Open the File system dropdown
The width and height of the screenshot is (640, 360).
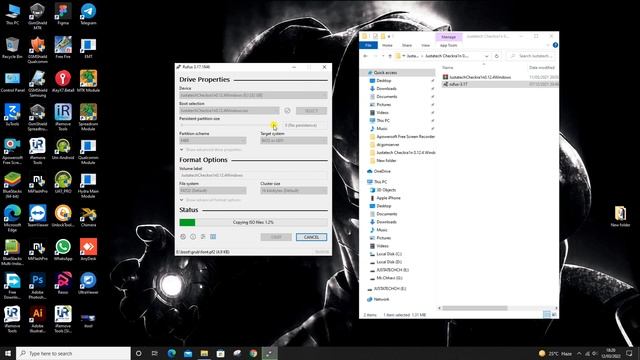tap(213, 191)
